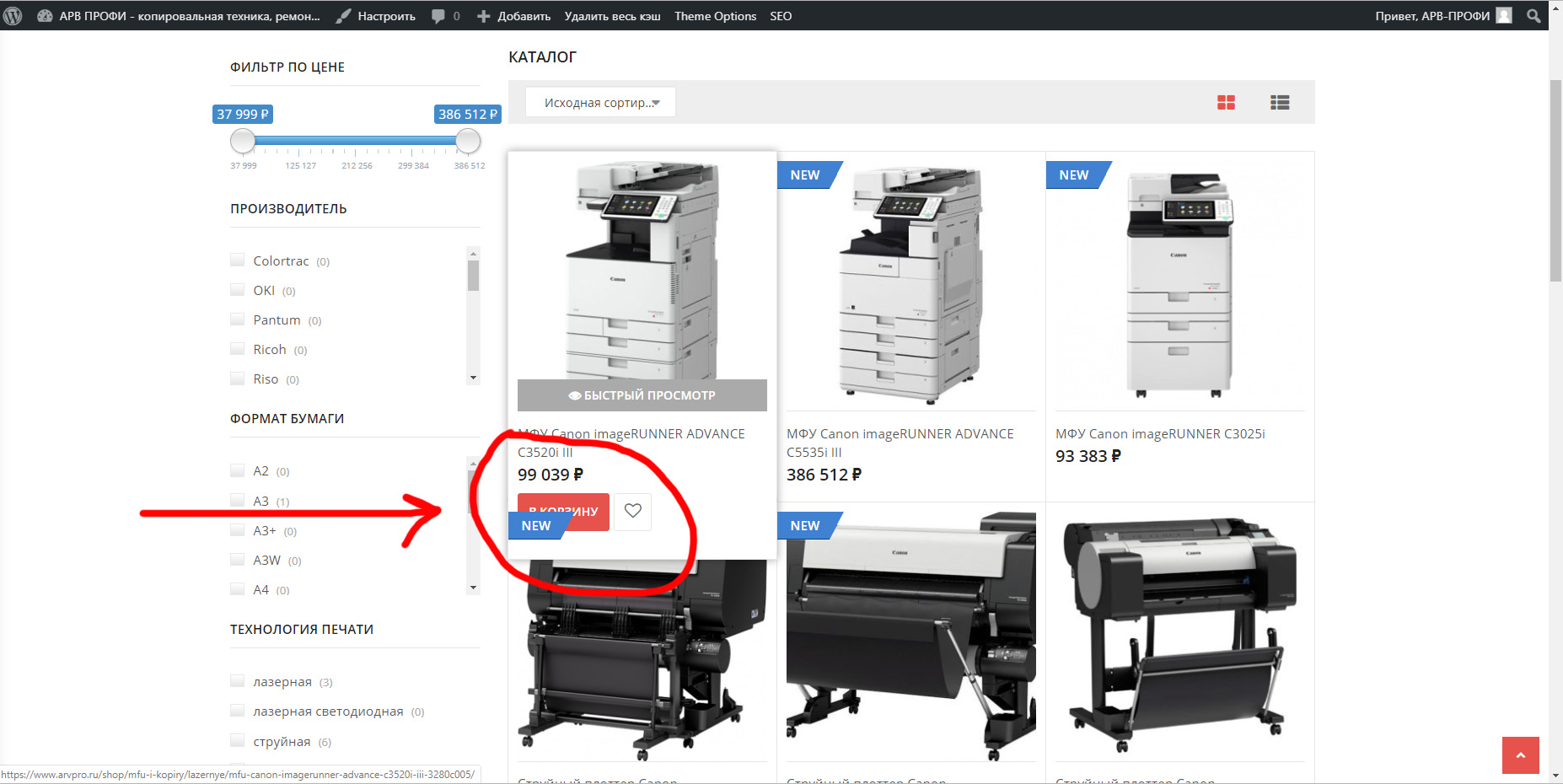Check the A4 paper format checkbox

(x=238, y=588)
